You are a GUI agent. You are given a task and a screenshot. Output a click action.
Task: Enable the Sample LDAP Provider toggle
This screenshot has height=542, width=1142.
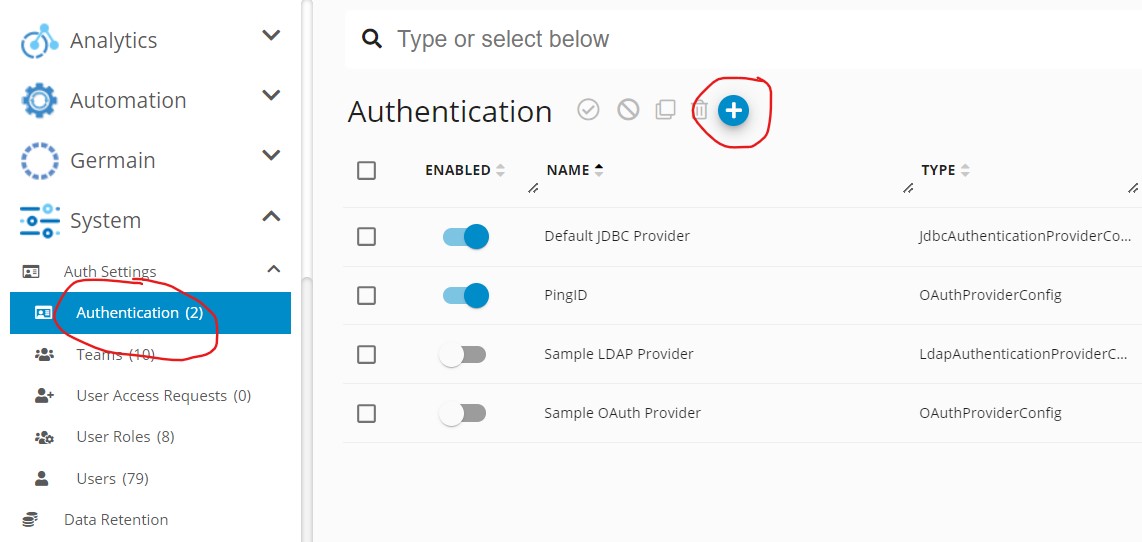click(465, 354)
